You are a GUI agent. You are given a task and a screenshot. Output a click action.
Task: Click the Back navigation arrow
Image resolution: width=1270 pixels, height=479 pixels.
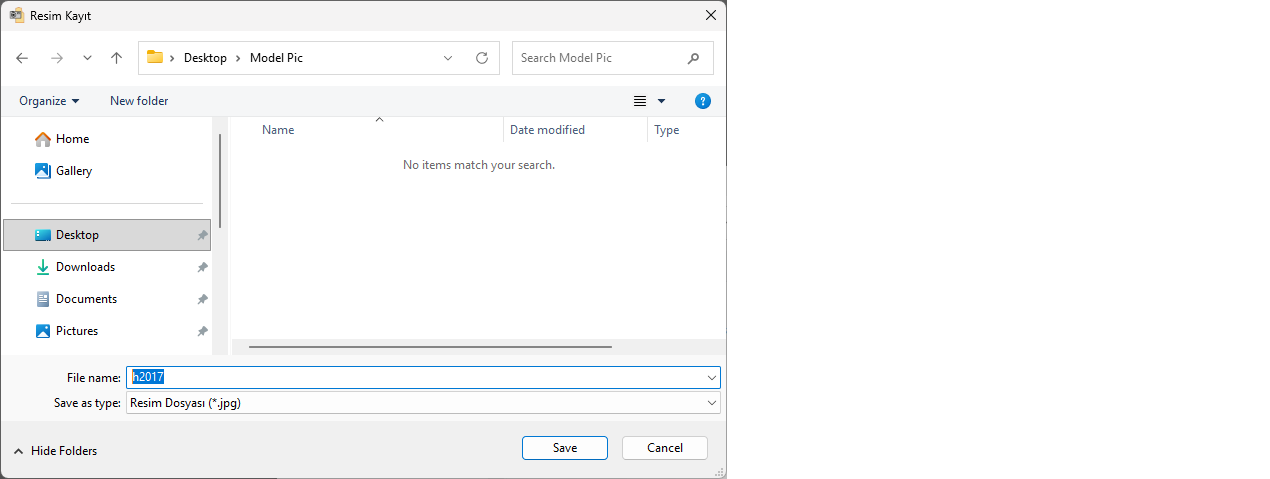pos(22,58)
